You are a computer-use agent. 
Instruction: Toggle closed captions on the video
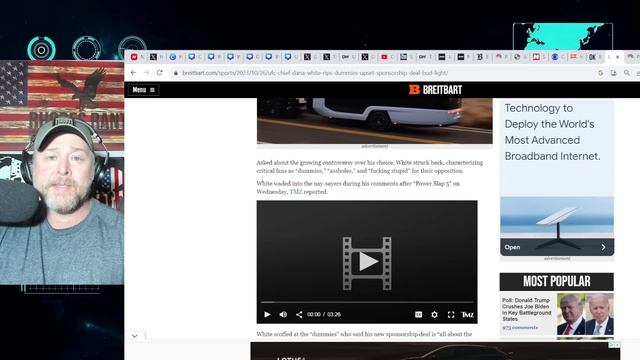pos(418,314)
